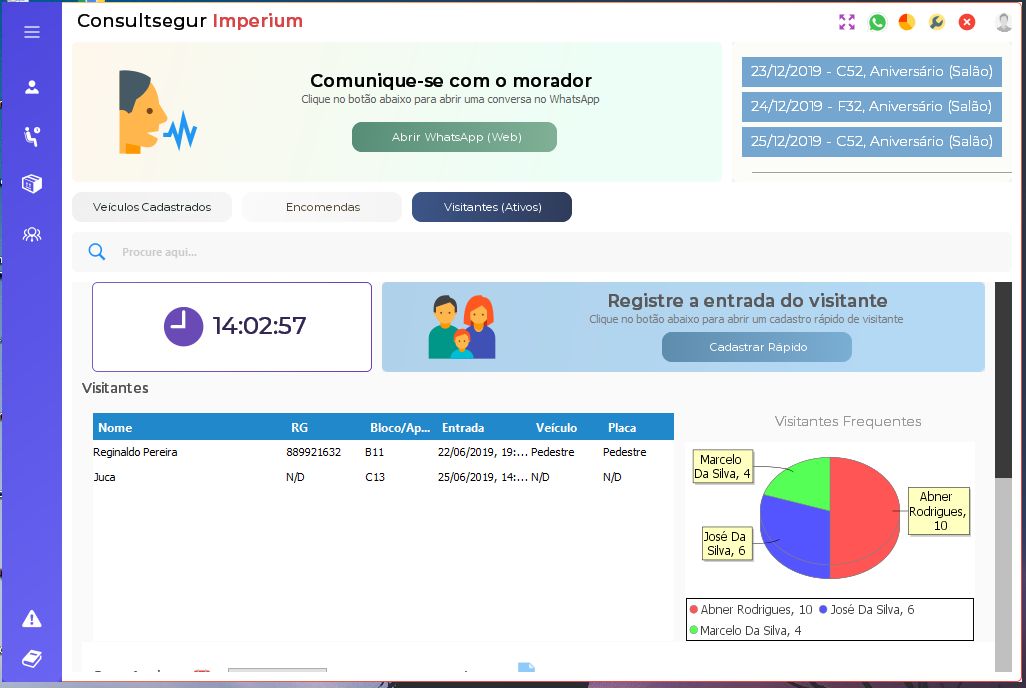
Task: Open the residents person icon in the sidebar
Action: click(31, 87)
